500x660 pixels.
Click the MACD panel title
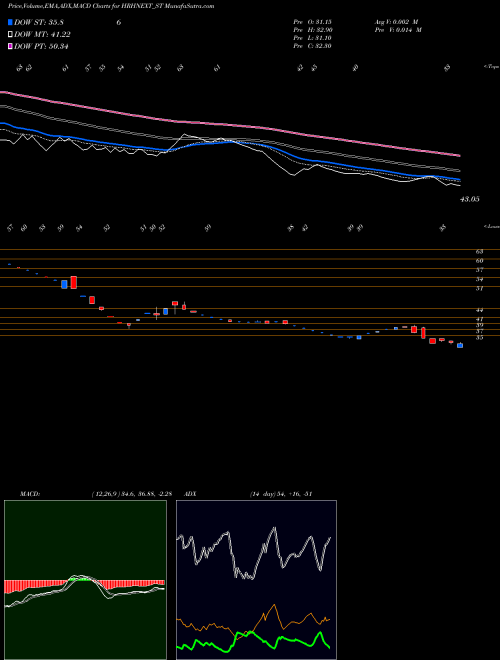click(x=30, y=494)
